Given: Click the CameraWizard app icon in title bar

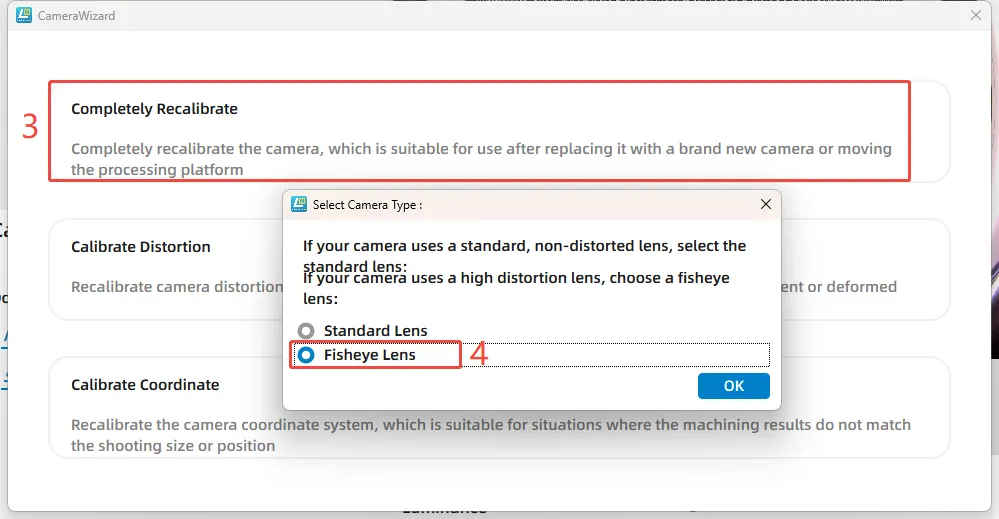Looking at the screenshot, I should pos(24,15).
